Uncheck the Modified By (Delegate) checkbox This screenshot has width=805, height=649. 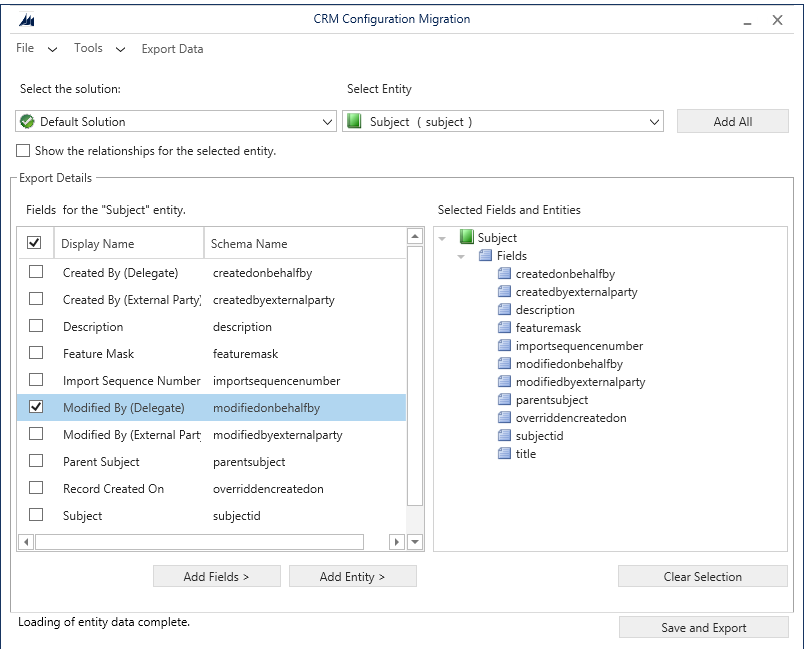[36, 407]
